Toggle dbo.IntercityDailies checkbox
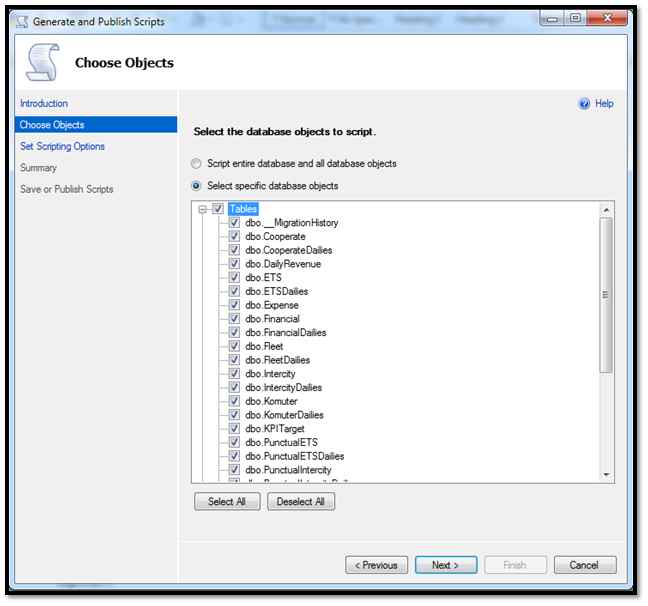The height and width of the screenshot is (606, 648). pyautogui.click(x=234, y=387)
